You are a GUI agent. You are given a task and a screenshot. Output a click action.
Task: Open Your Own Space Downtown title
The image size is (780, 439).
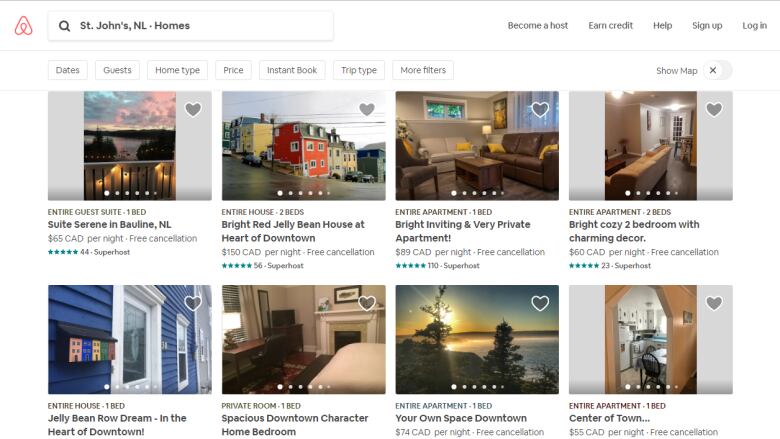pyautogui.click(x=461, y=418)
